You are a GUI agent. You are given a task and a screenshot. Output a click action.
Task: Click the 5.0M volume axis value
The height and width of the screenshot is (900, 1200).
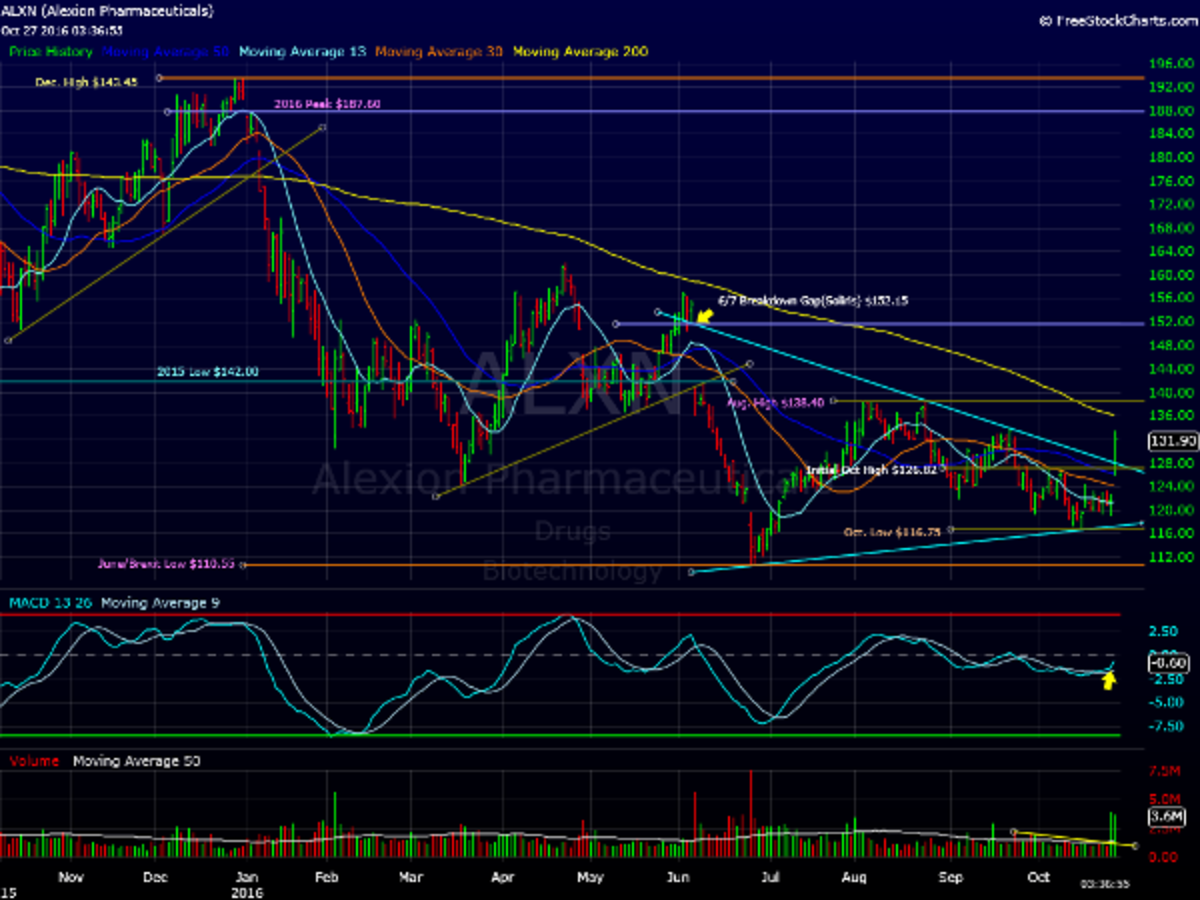click(1165, 800)
